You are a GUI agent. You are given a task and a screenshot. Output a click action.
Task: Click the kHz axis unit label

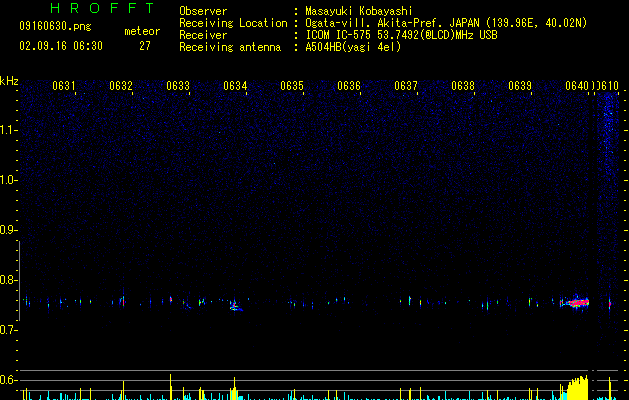(x=9, y=81)
